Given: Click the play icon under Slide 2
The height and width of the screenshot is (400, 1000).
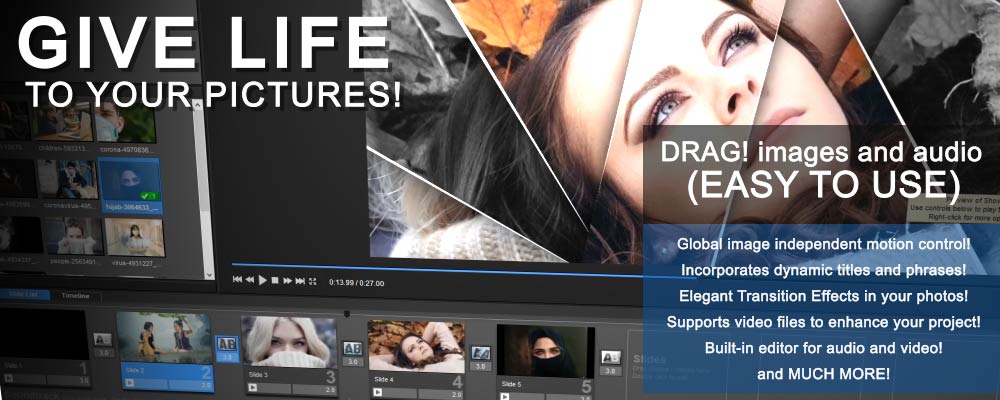Looking at the screenshot, I should click(130, 383).
